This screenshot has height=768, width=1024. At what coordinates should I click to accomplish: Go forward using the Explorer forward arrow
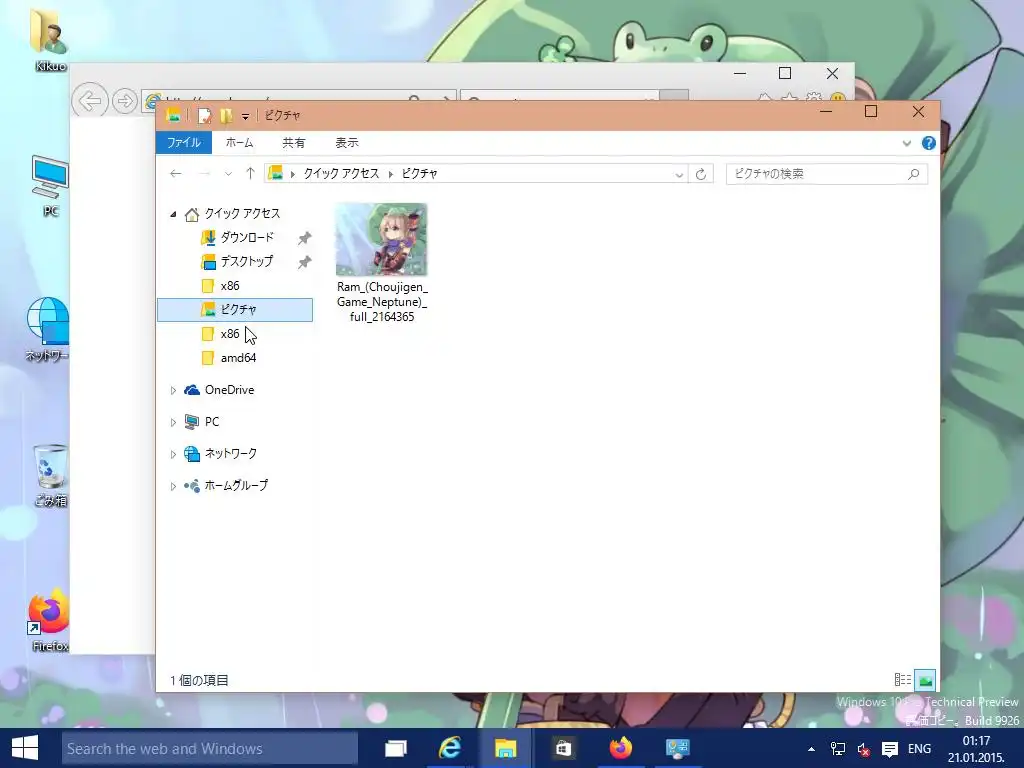pyautogui.click(x=204, y=174)
